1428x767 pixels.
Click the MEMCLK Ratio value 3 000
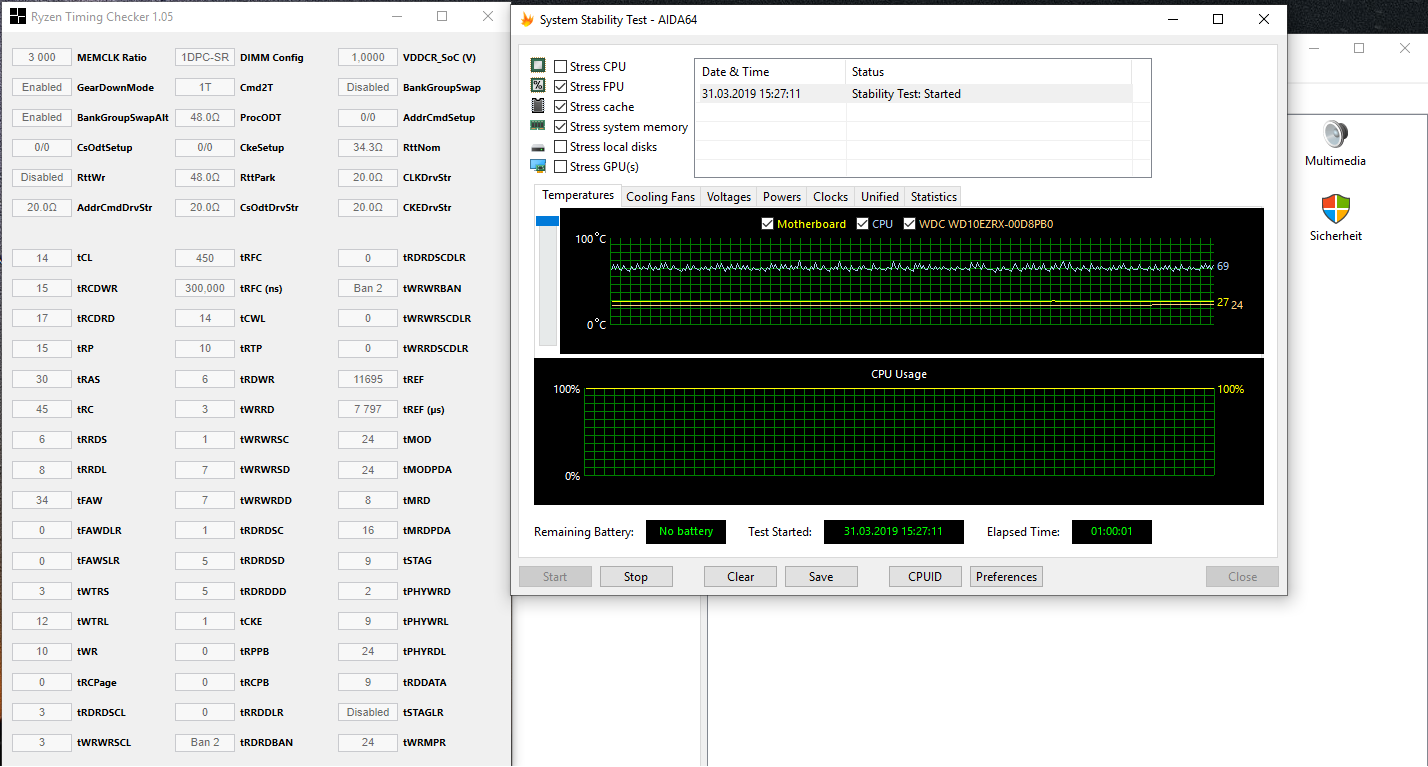[42, 58]
